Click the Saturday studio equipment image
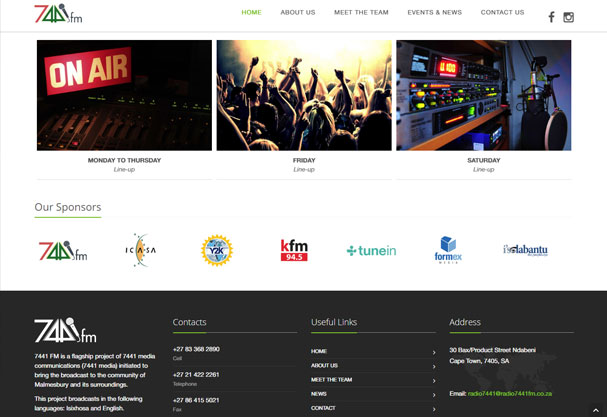 pyautogui.click(x=483, y=95)
